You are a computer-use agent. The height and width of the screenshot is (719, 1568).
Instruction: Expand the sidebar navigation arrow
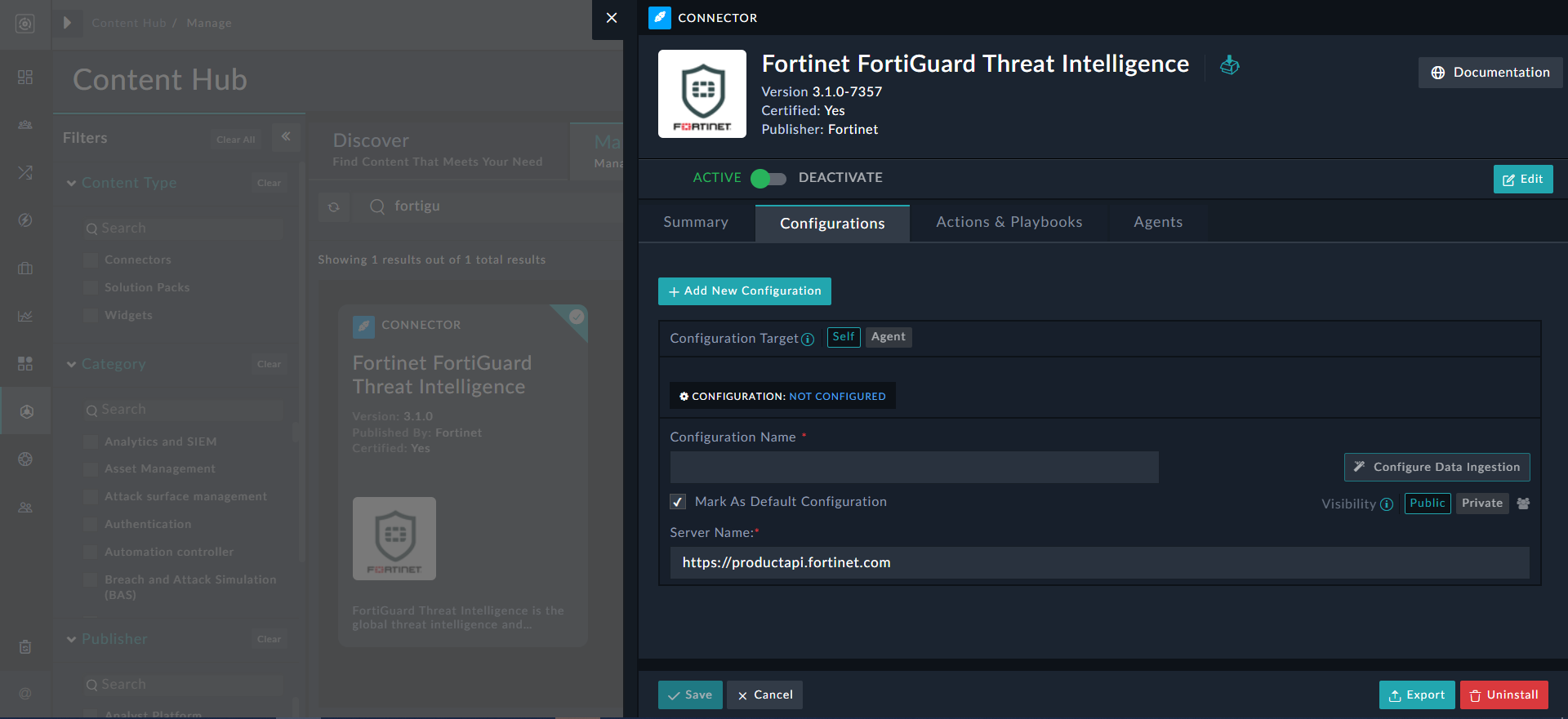point(68,23)
